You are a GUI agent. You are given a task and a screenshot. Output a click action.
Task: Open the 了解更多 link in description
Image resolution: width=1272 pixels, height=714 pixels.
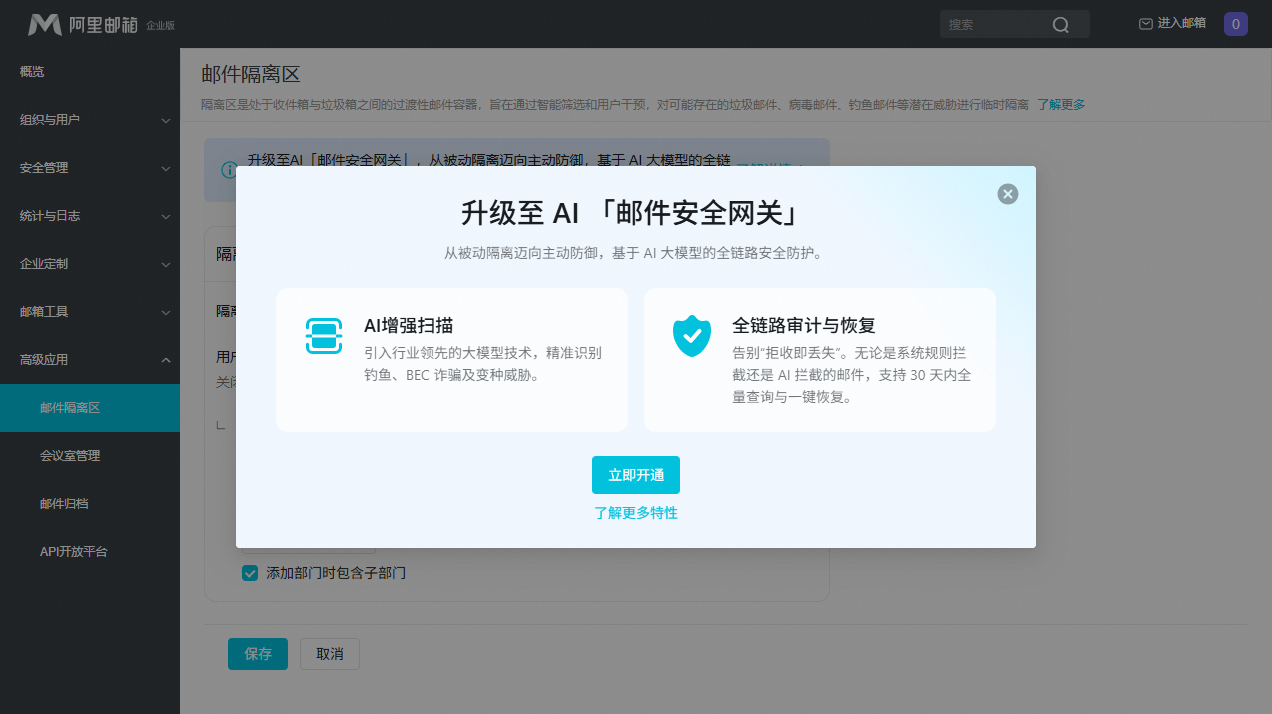[x=1061, y=104]
